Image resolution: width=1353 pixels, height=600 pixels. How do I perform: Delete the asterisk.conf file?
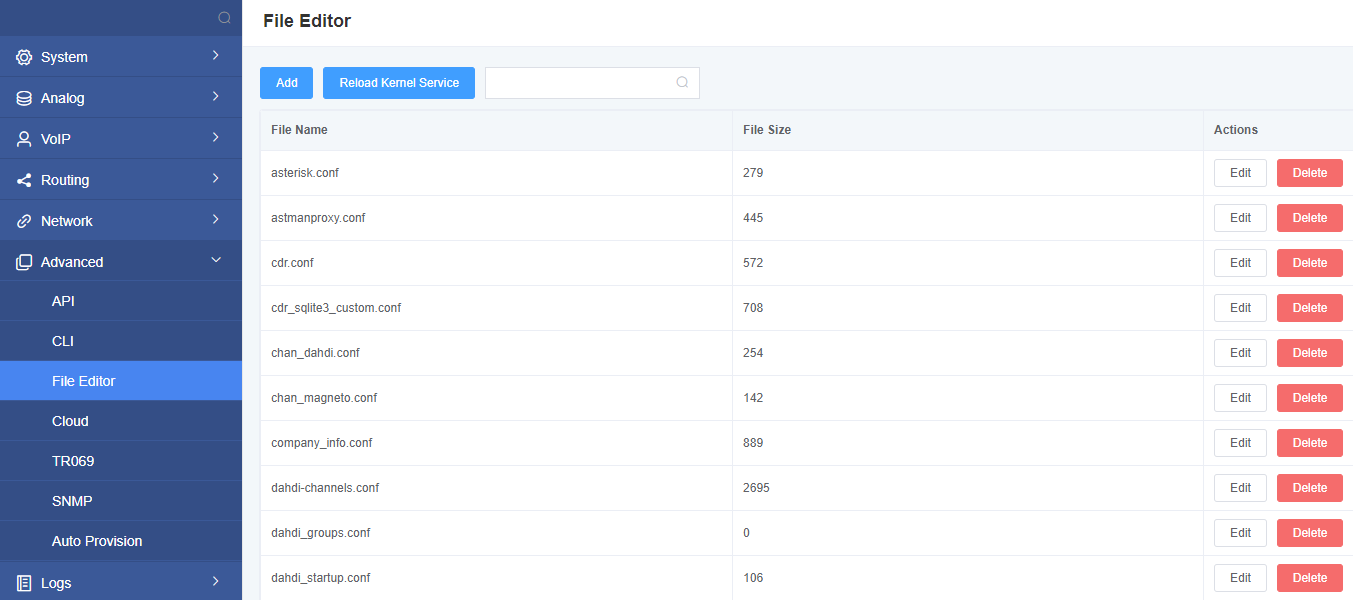(x=1310, y=173)
